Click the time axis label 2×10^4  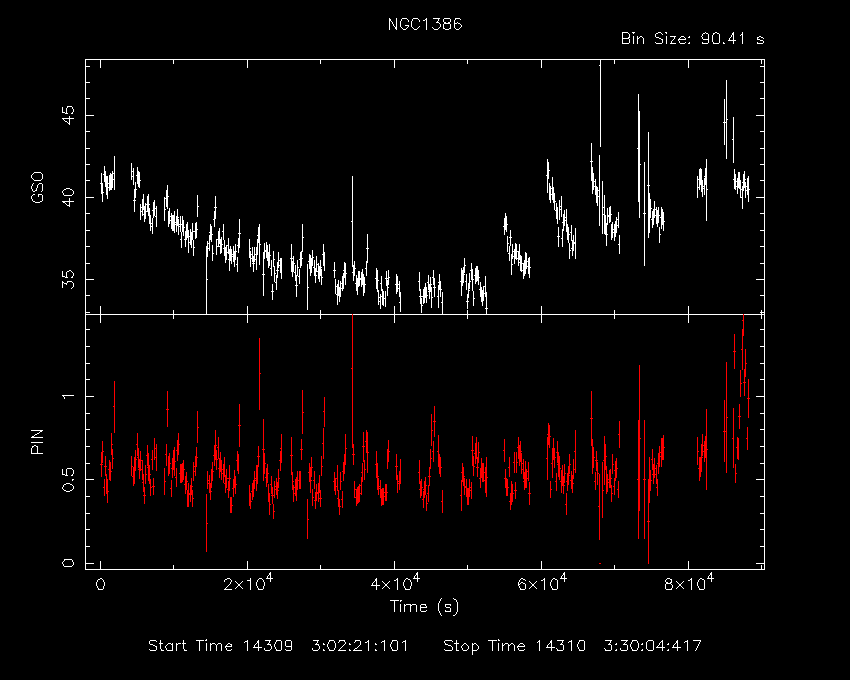click(x=248, y=583)
